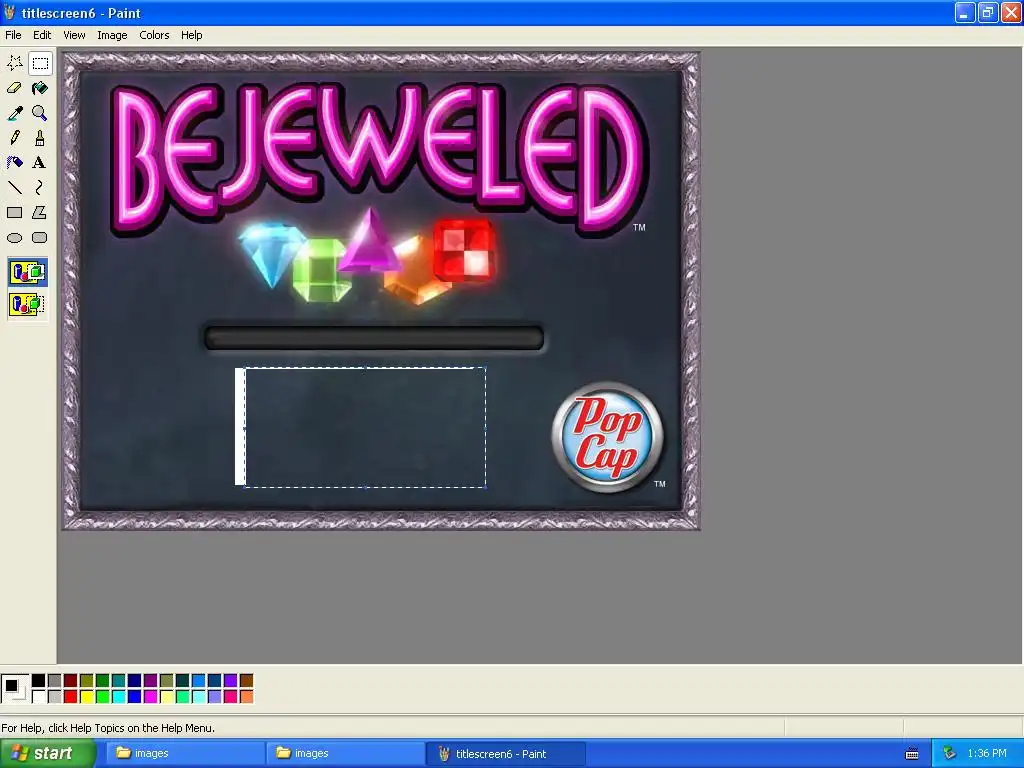Image resolution: width=1024 pixels, height=768 pixels.
Task: Click the Windows start button
Action: pos(47,753)
